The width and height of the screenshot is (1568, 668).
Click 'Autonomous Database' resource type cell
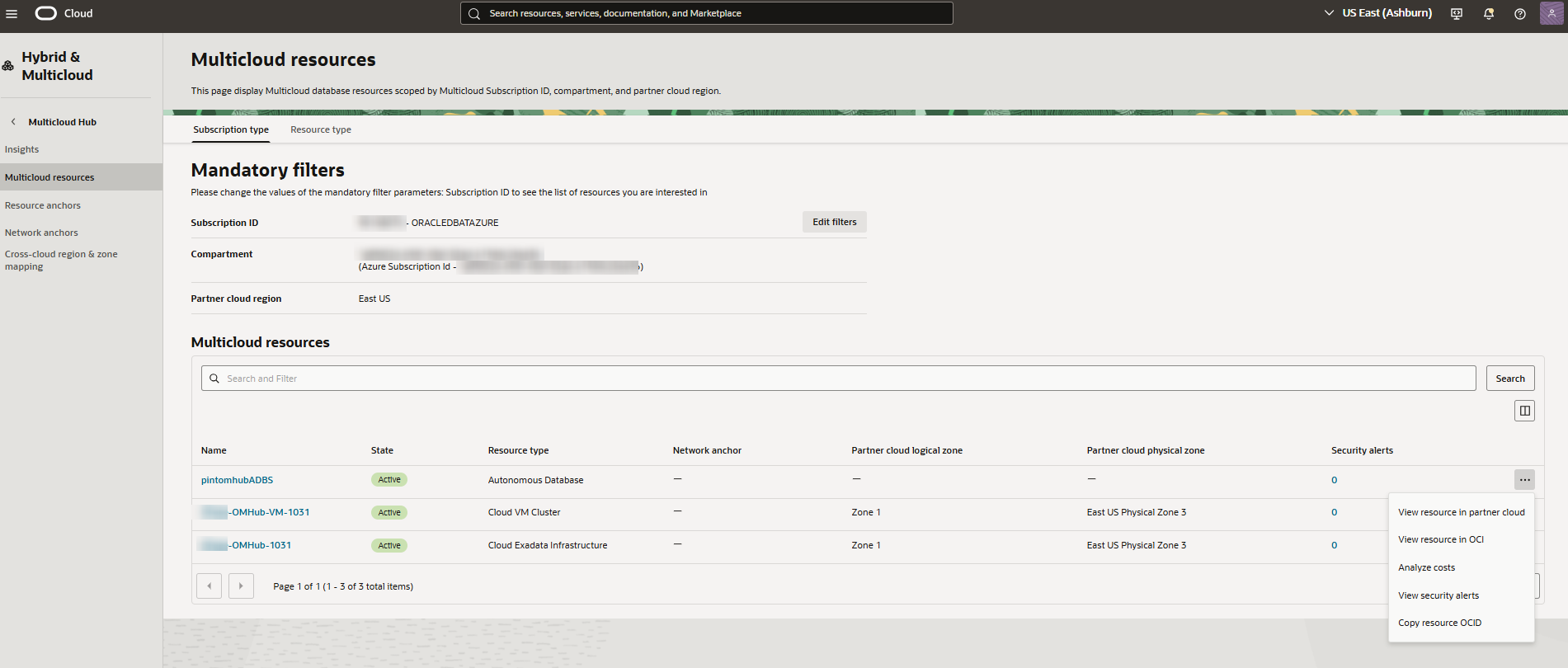click(x=535, y=480)
